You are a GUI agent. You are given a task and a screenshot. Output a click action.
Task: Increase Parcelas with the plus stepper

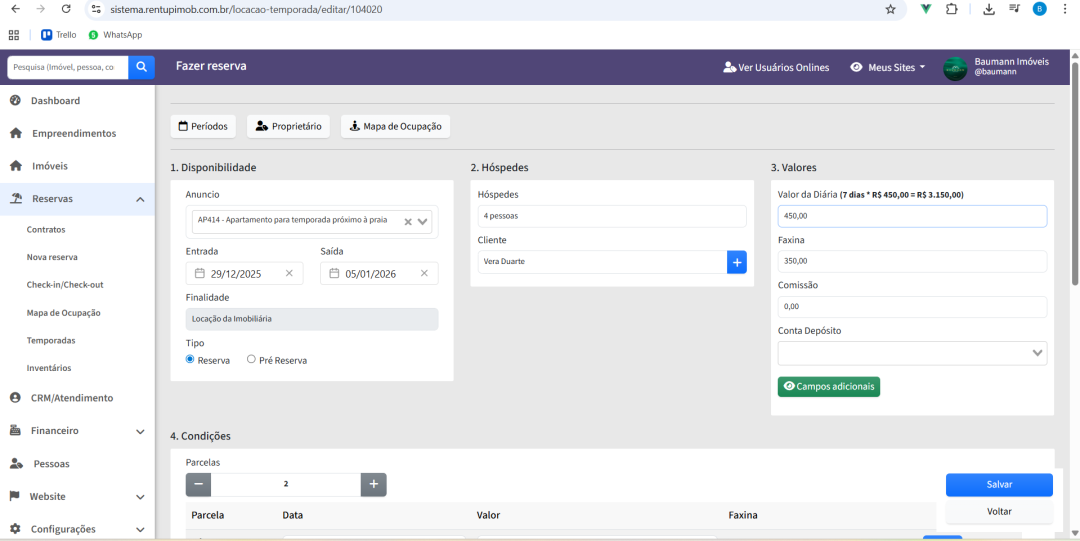(x=373, y=484)
